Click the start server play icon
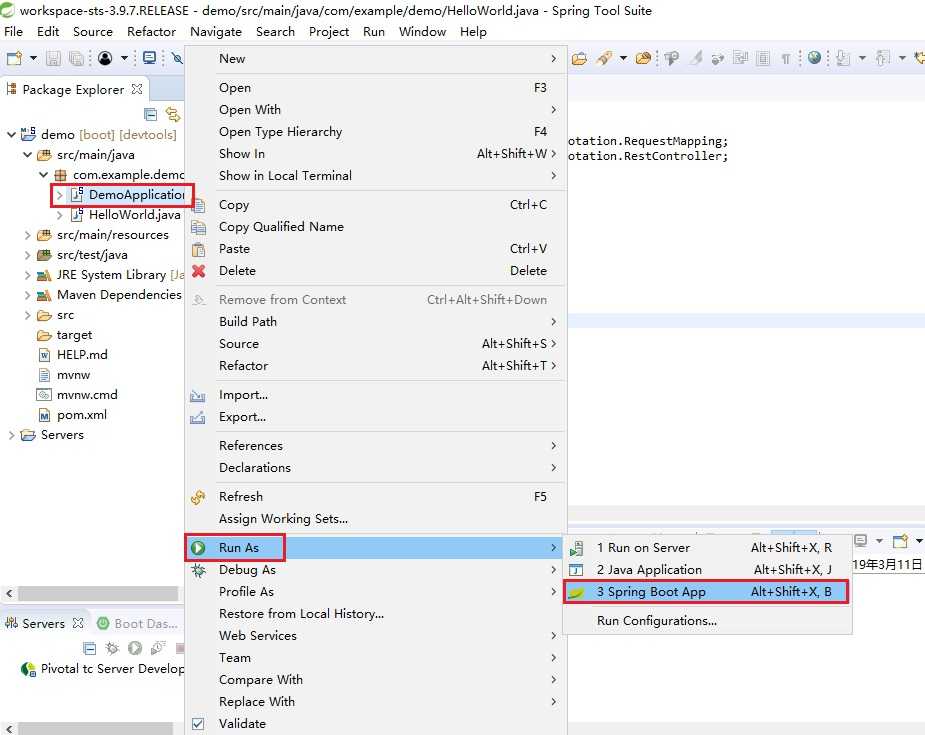 click(135, 648)
